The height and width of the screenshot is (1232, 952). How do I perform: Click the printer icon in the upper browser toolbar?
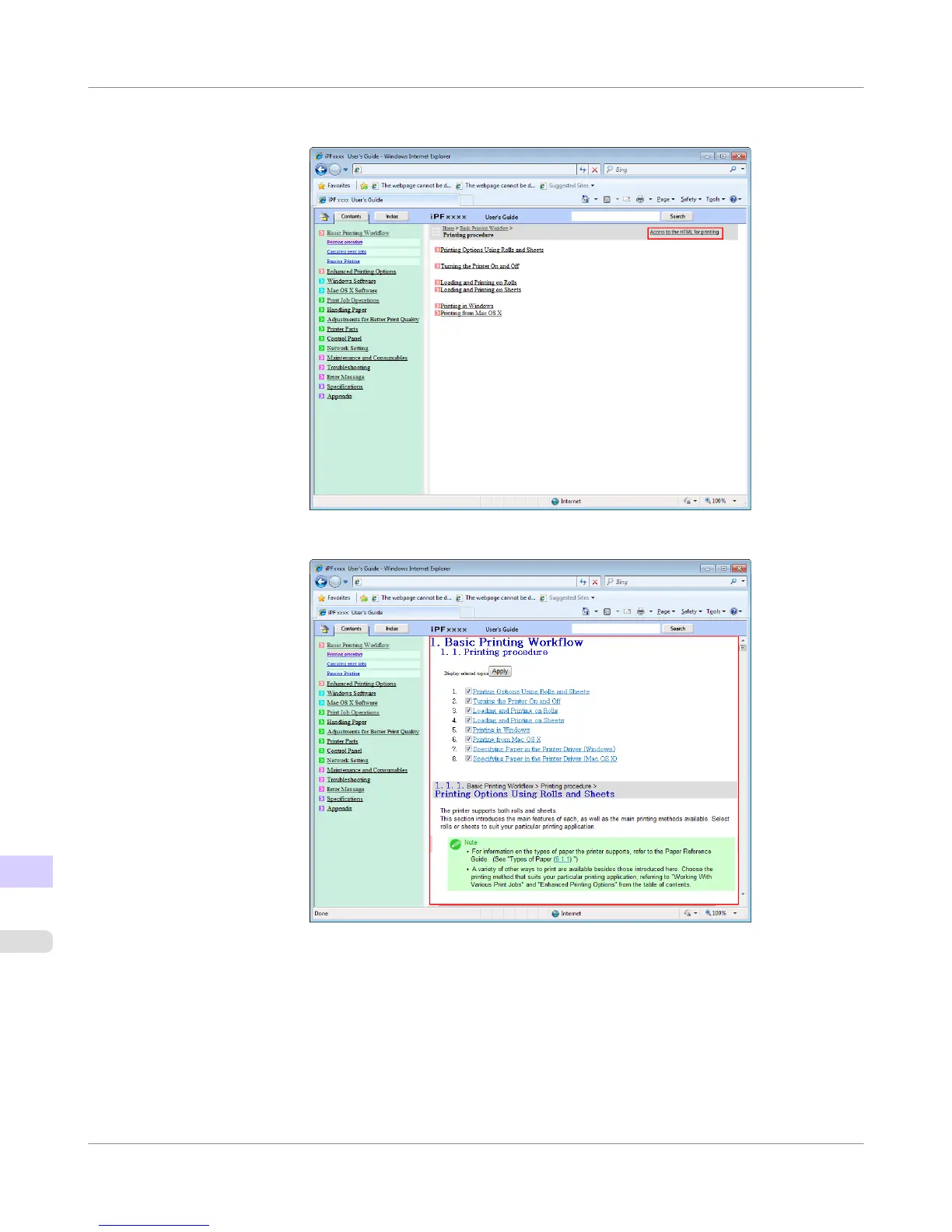click(640, 199)
